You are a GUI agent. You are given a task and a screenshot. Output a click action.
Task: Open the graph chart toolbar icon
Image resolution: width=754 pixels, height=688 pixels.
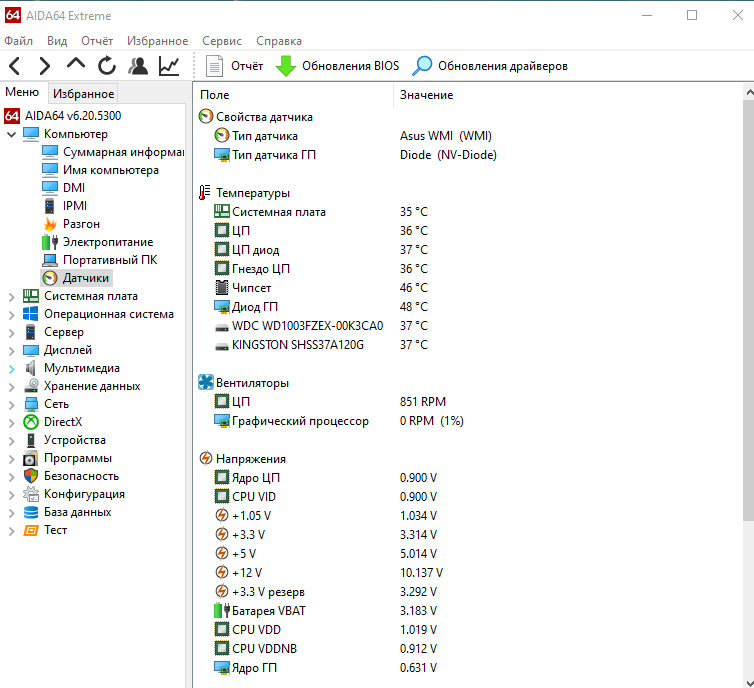(x=170, y=66)
